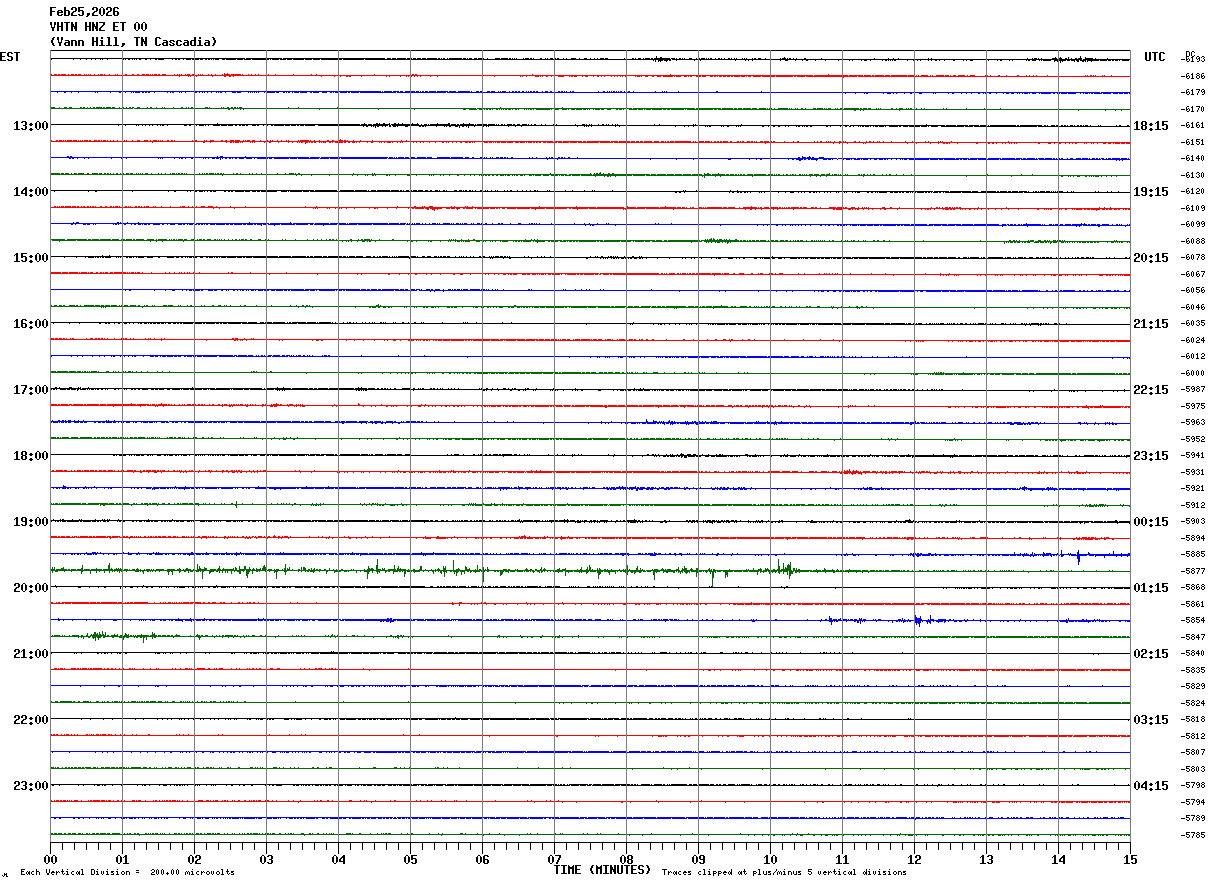Click the 23:15 UTC time label
1210x886 pixels.
1151,456
